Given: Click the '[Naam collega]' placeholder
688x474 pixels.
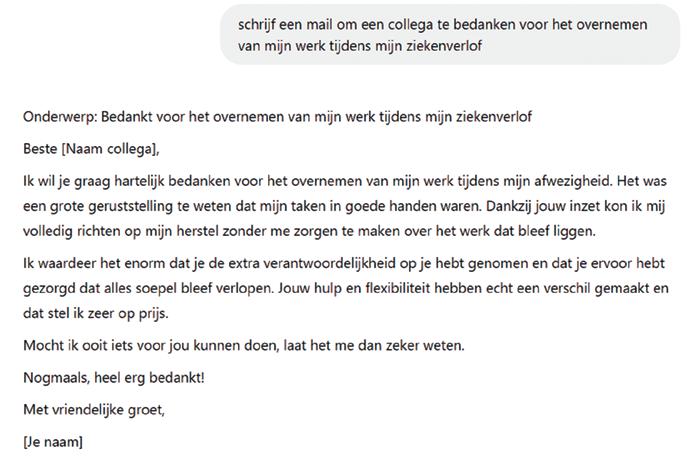Looking at the screenshot, I should coord(110,149).
